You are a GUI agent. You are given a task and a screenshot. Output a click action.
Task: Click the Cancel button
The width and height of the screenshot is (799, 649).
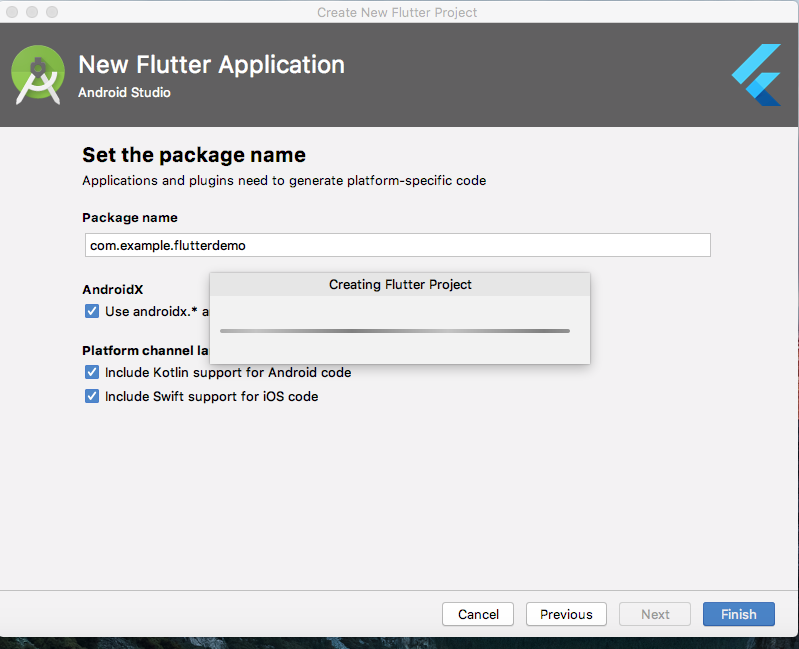tap(478, 614)
